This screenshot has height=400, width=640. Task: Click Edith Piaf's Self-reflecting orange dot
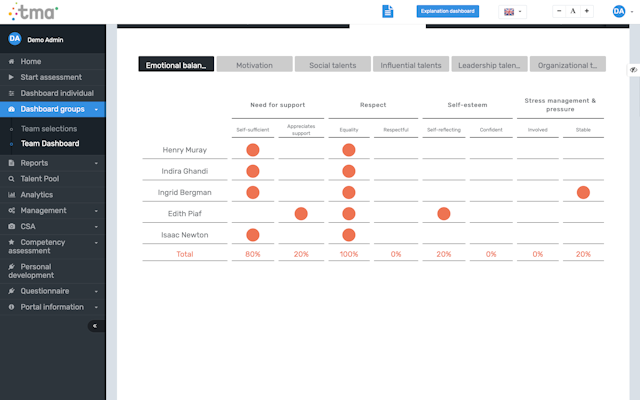click(443, 214)
